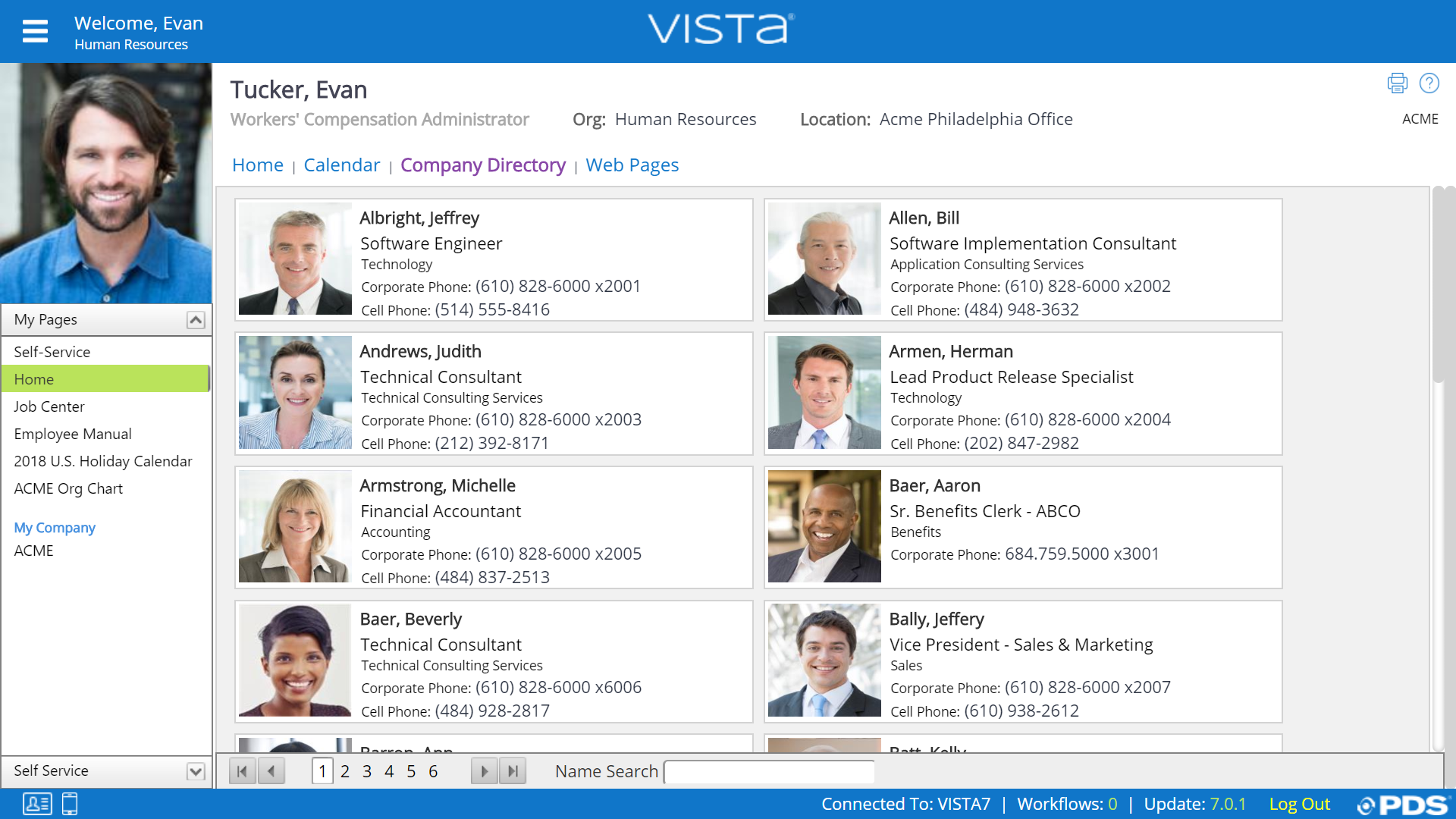Expand the Self Service panel

point(196,771)
